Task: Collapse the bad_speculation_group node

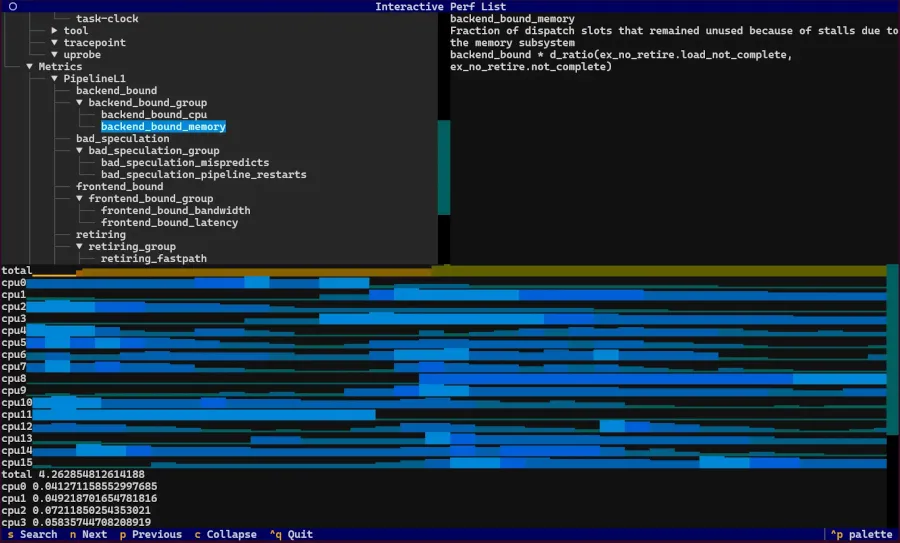Action: pos(80,151)
